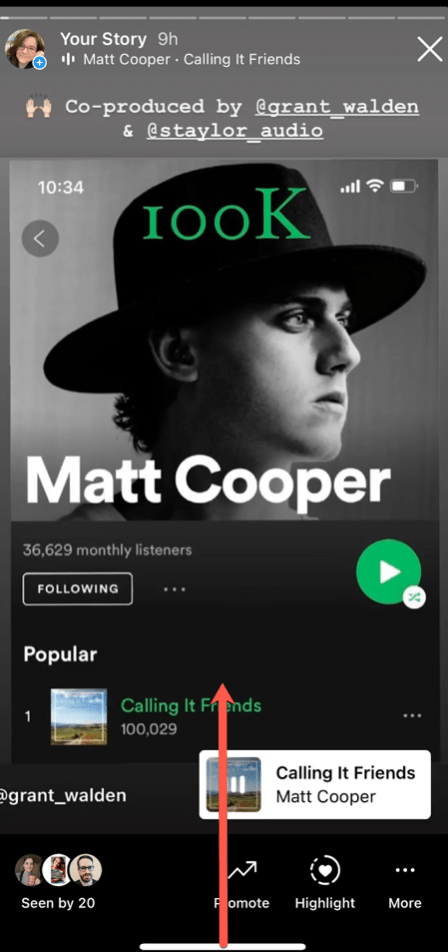Tap the shuffle badge on play button
The image size is (448, 952).
point(414,597)
